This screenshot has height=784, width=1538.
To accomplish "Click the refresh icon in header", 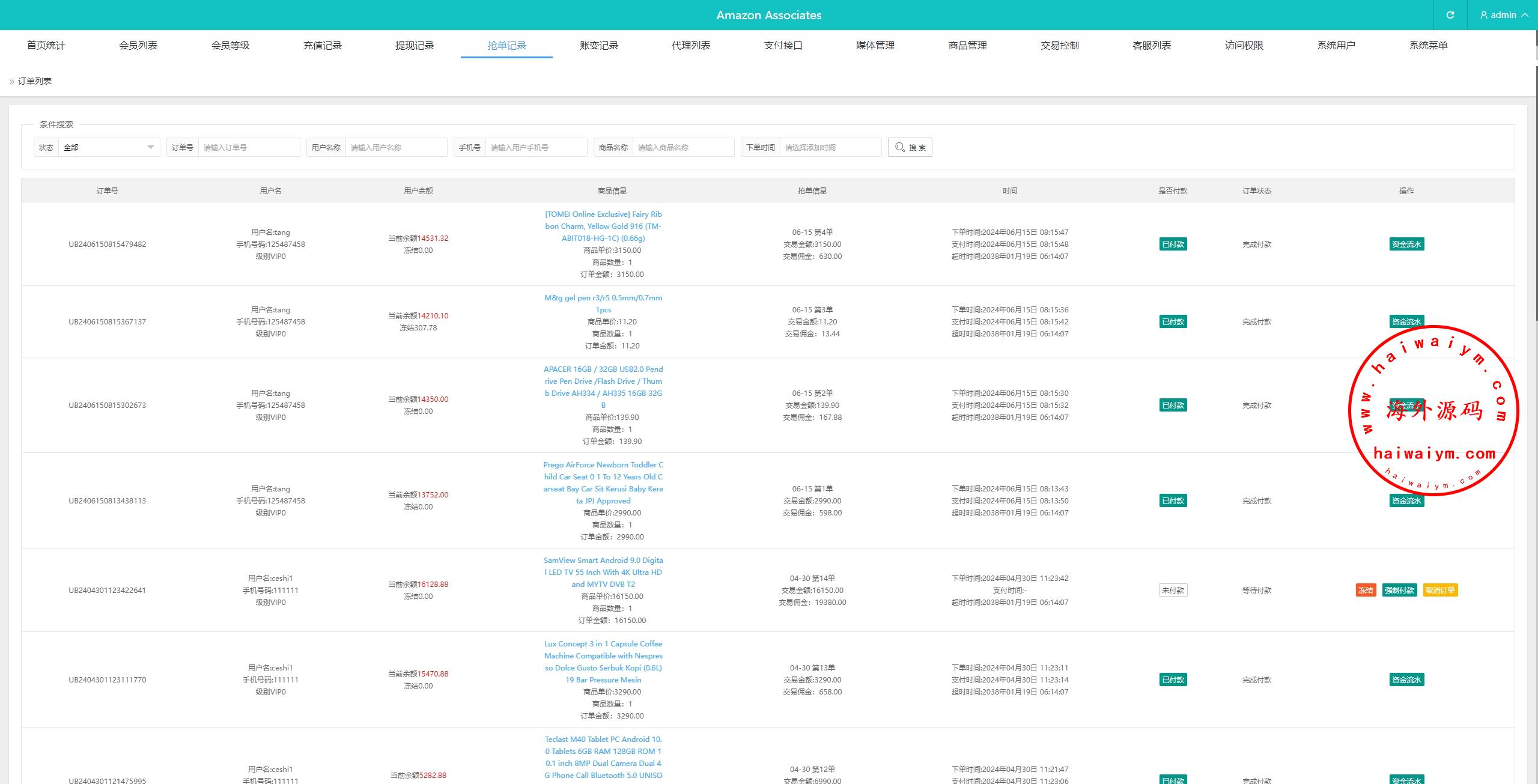I will 1450,15.
